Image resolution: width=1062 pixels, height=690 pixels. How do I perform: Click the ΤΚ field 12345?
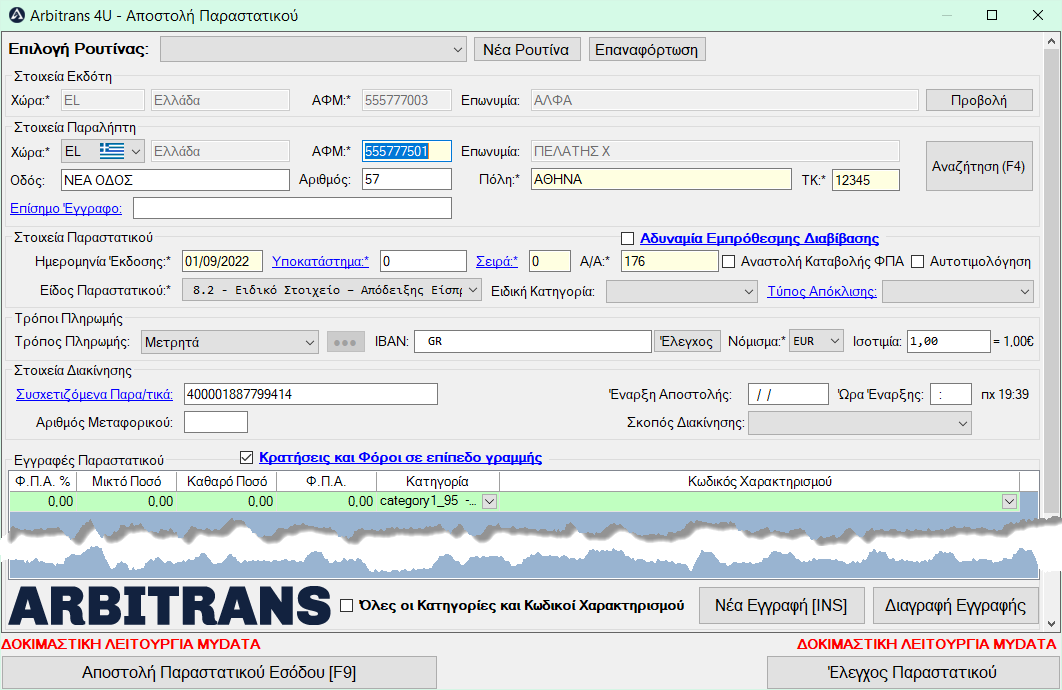[866, 180]
